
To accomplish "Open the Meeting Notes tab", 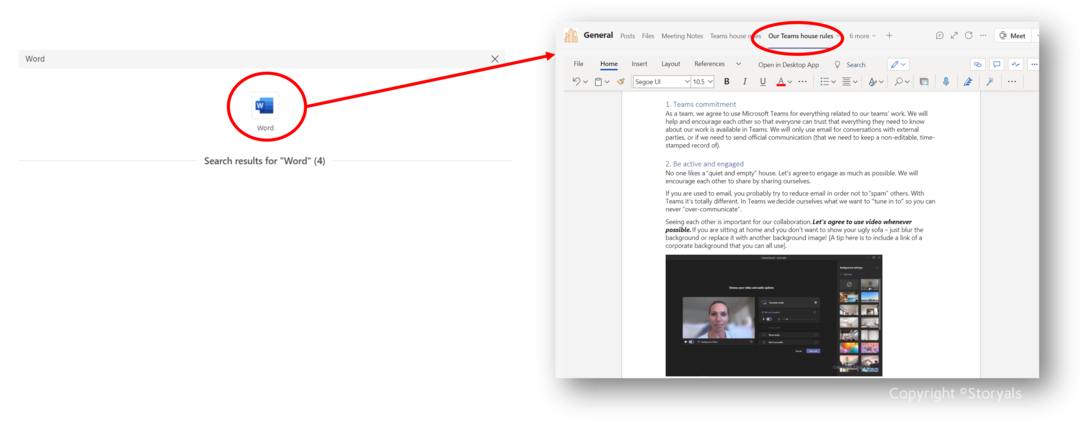I will (682, 36).
